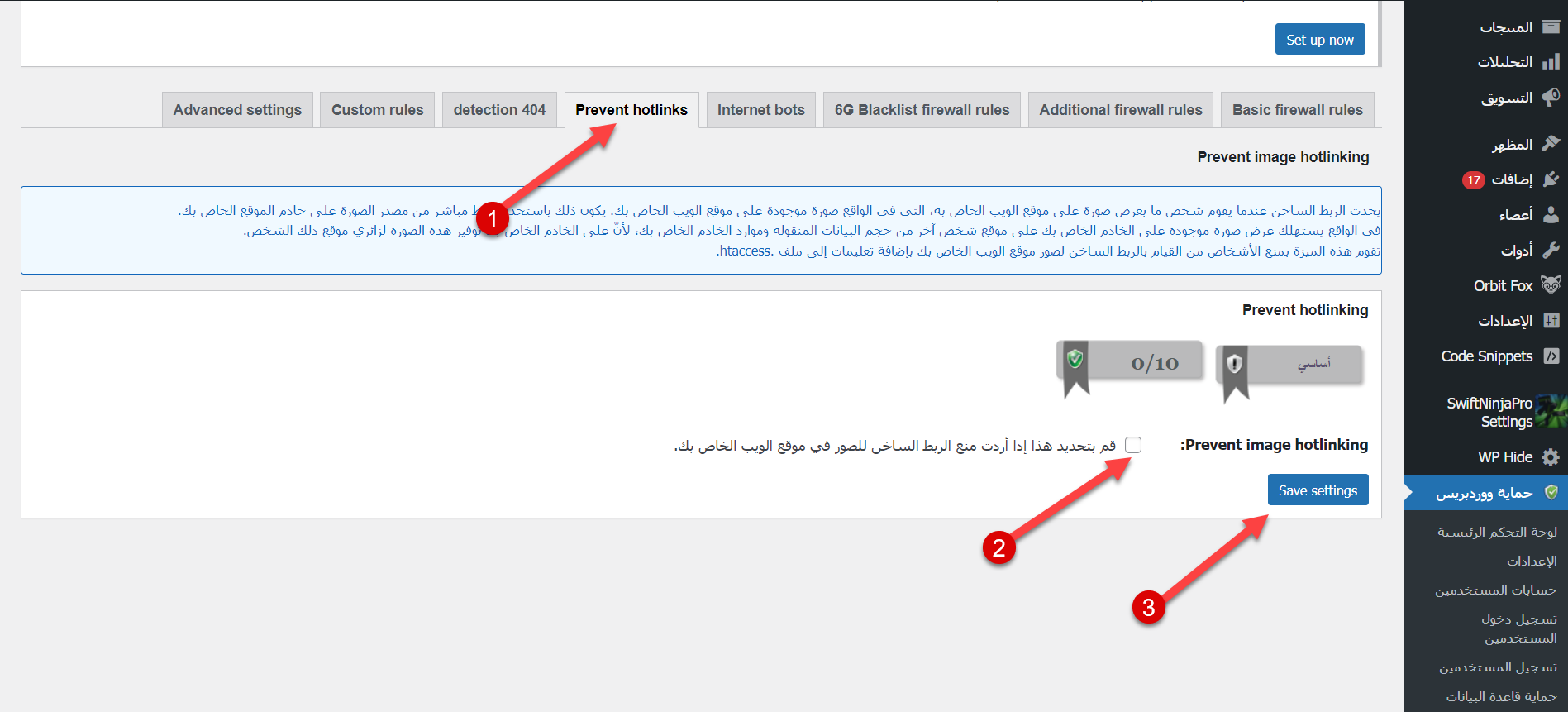Click the حماية ووردبريس active menu label

1485,493
